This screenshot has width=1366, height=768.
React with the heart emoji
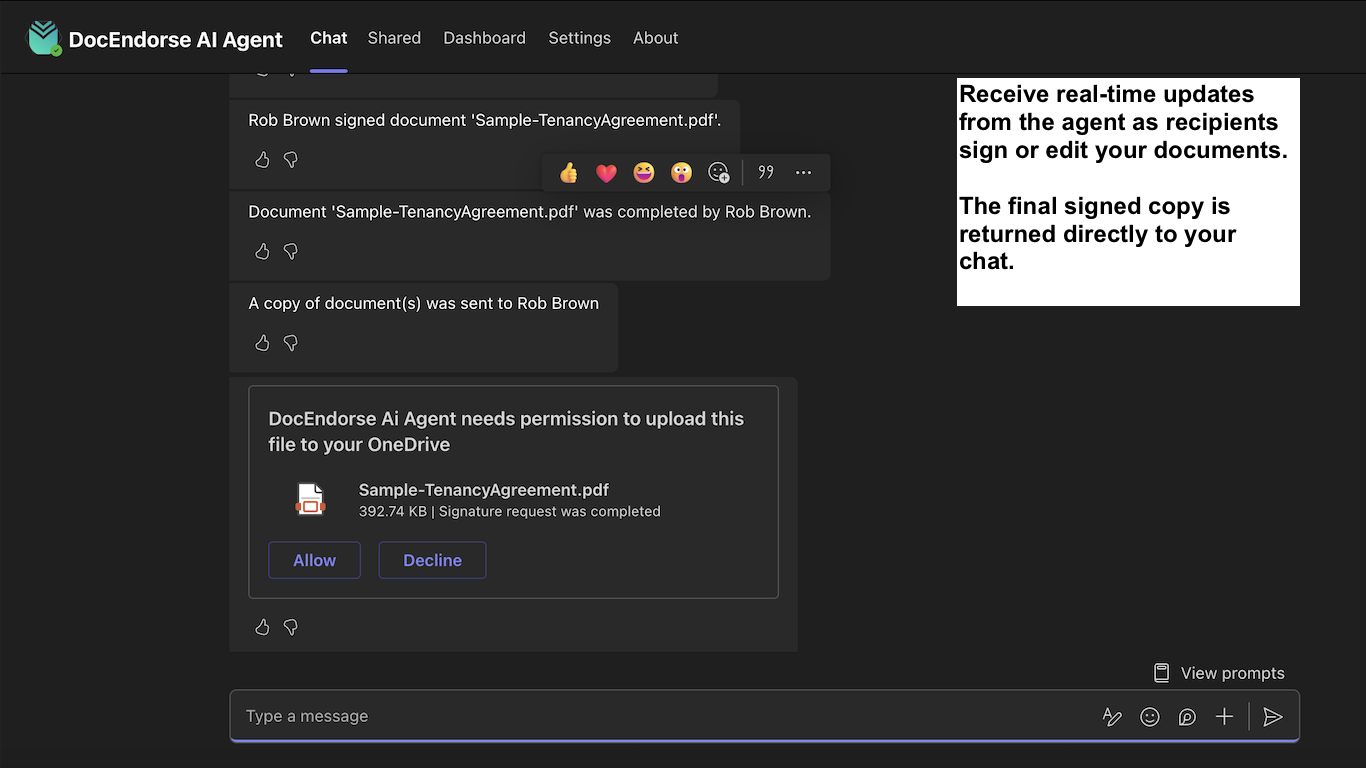(x=606, y=172)
